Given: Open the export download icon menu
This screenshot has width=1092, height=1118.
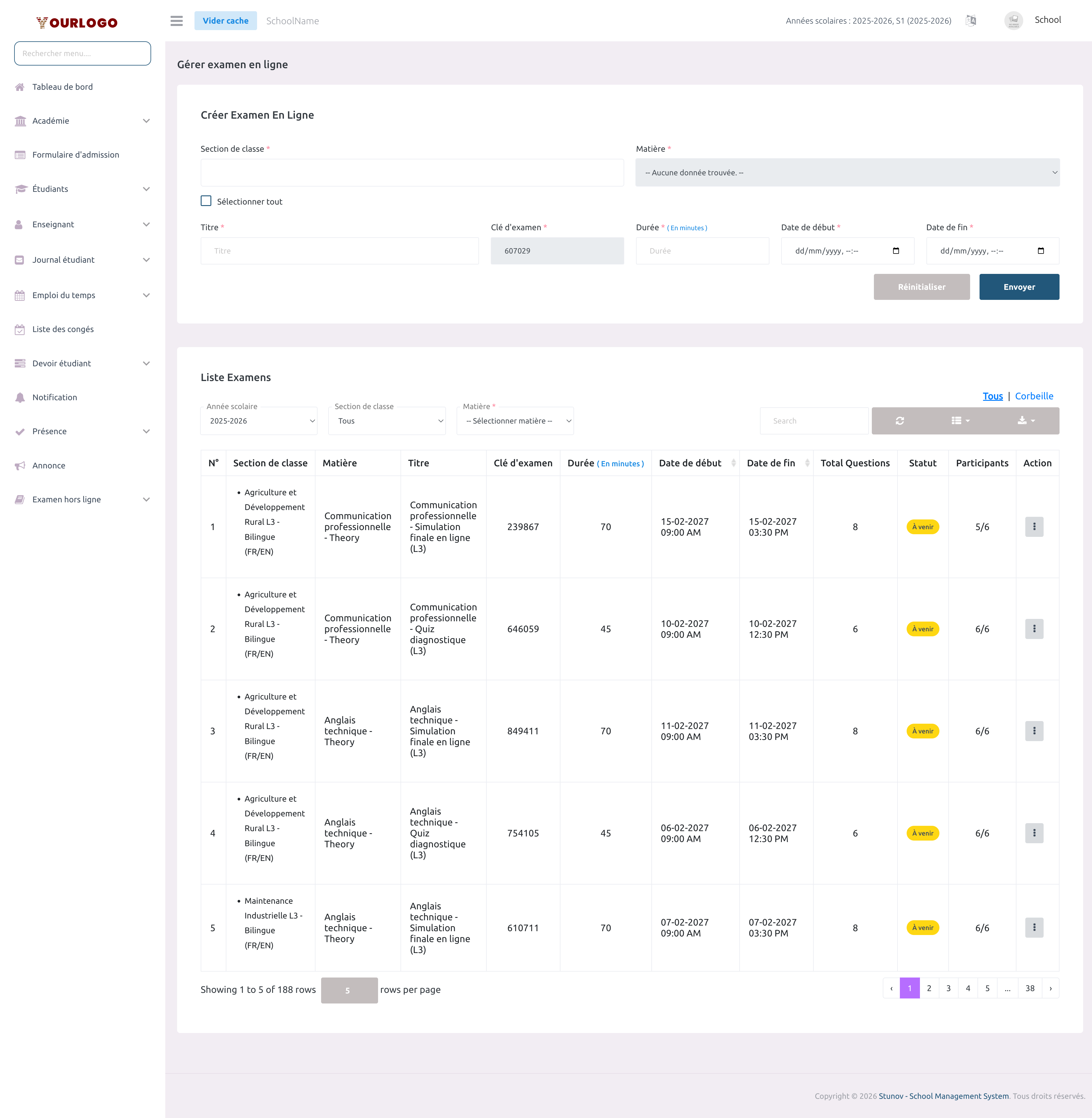Looking at the screenshot, I should click(x=1026, y=421).
